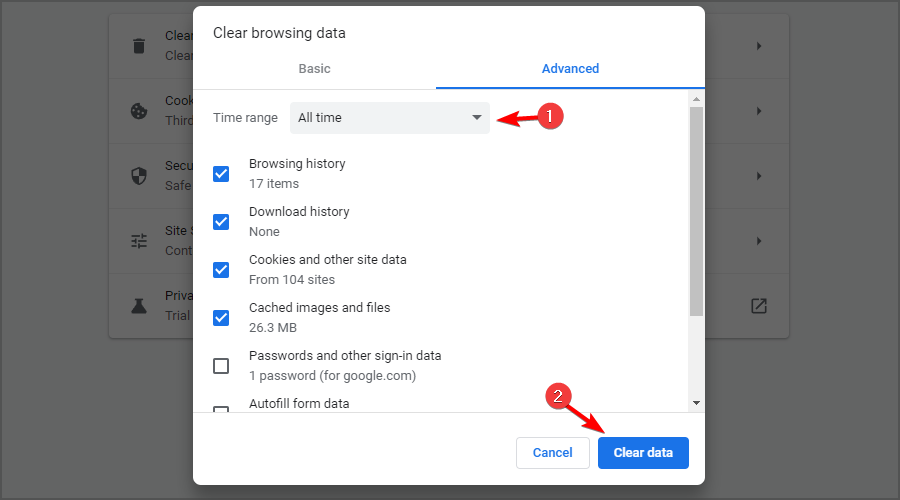900x500 pixels.
Task: Switch to the Basic tab
Action: tap(315, 68)
